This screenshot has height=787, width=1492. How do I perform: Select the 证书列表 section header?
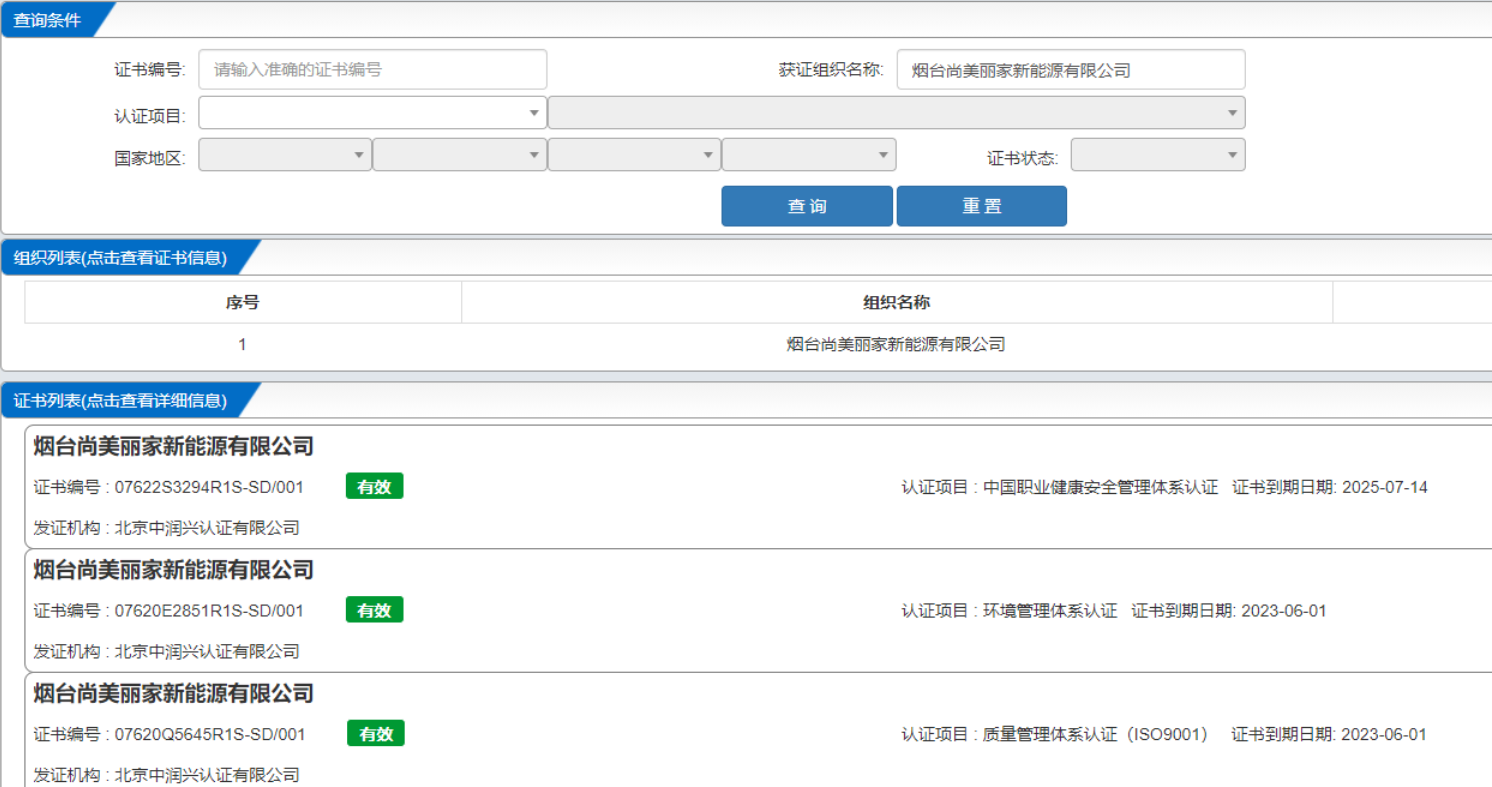(x=120, y=401)
